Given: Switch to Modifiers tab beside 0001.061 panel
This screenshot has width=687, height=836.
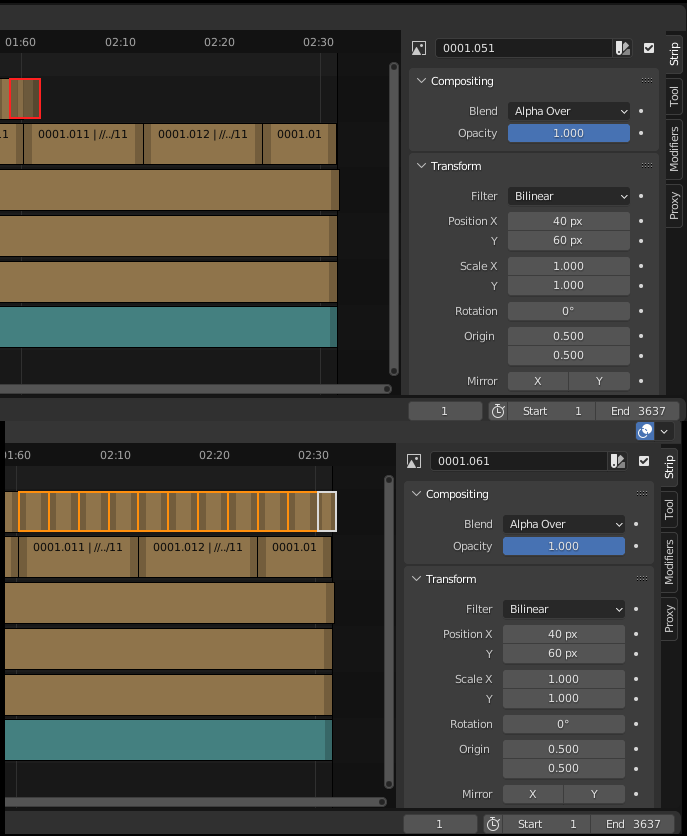Looking at the screenshot, I should 669,562.
